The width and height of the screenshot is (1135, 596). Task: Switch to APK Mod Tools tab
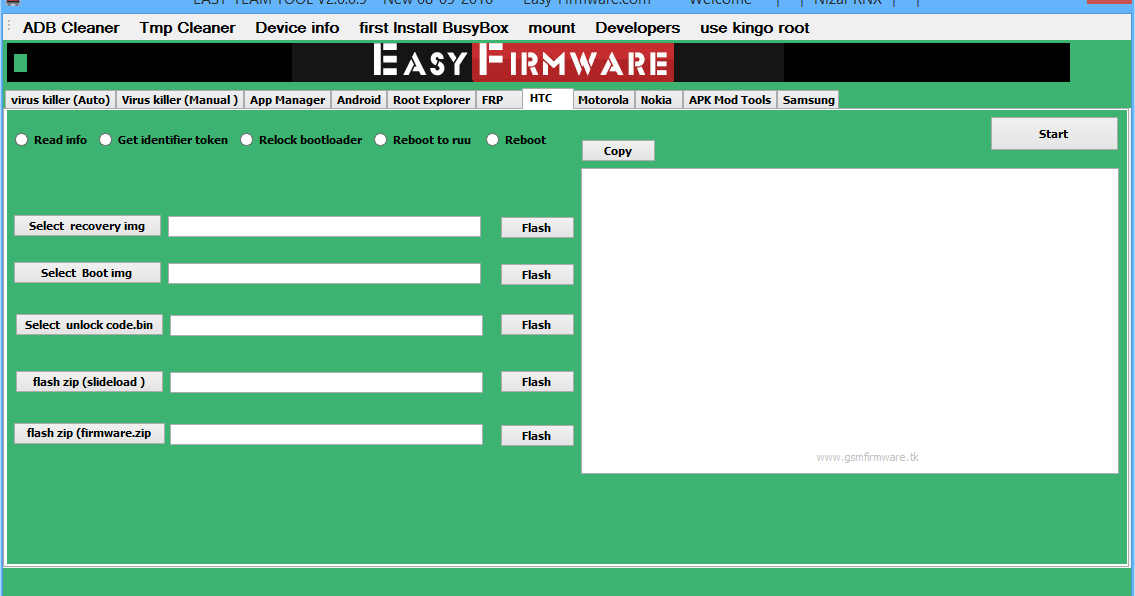[730, 100]
